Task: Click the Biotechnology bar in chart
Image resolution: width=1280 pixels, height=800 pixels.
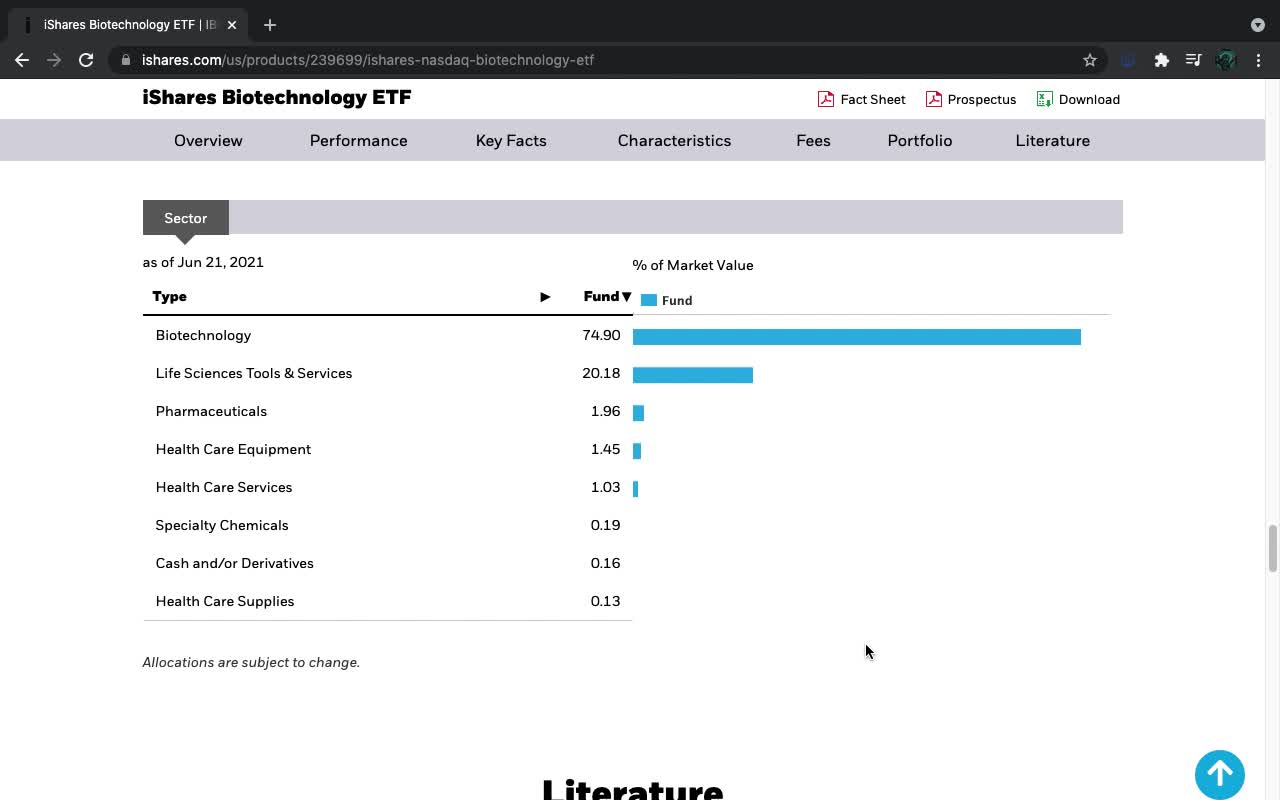Action: click(x=857, y=337)
